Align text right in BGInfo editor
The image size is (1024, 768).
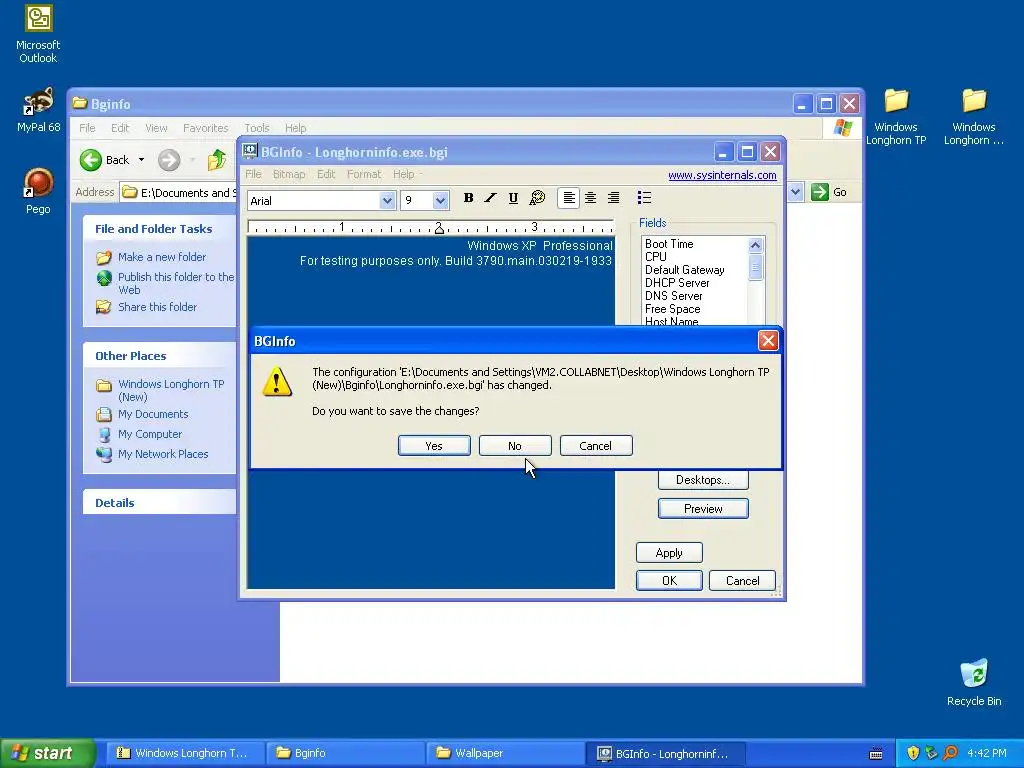pyautogui.click(x=613, y=198)
